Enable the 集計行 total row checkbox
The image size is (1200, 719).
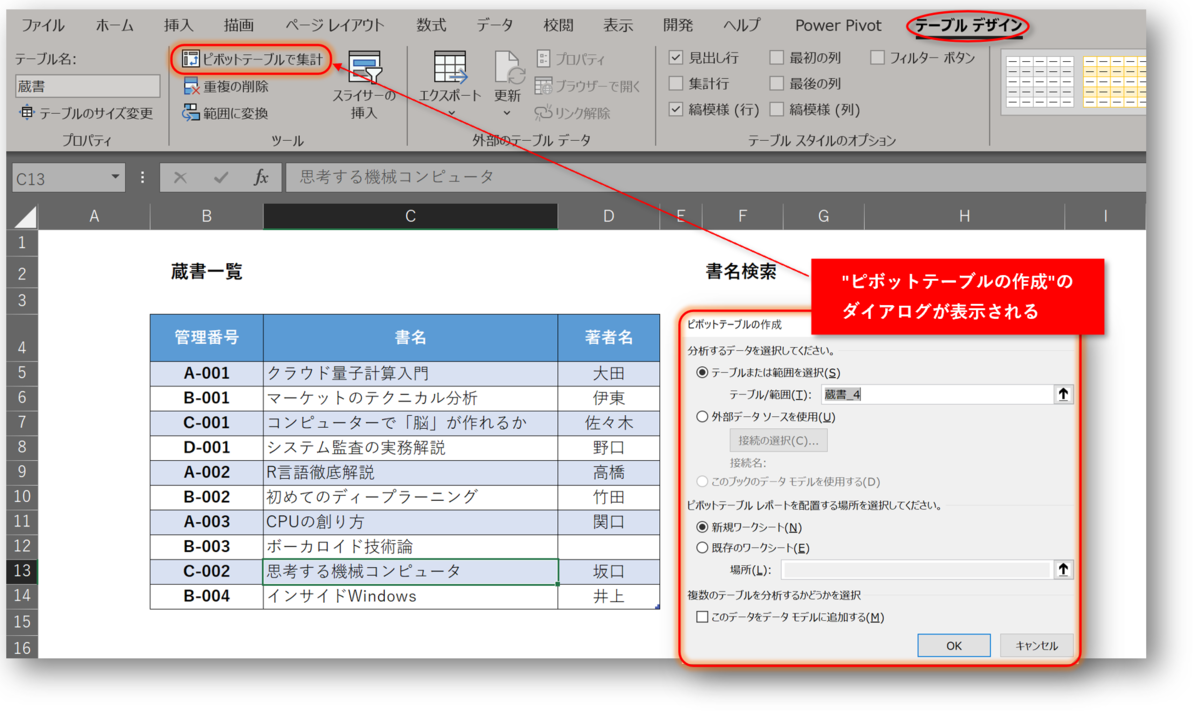pyautogui.click(x=676, y=82)
